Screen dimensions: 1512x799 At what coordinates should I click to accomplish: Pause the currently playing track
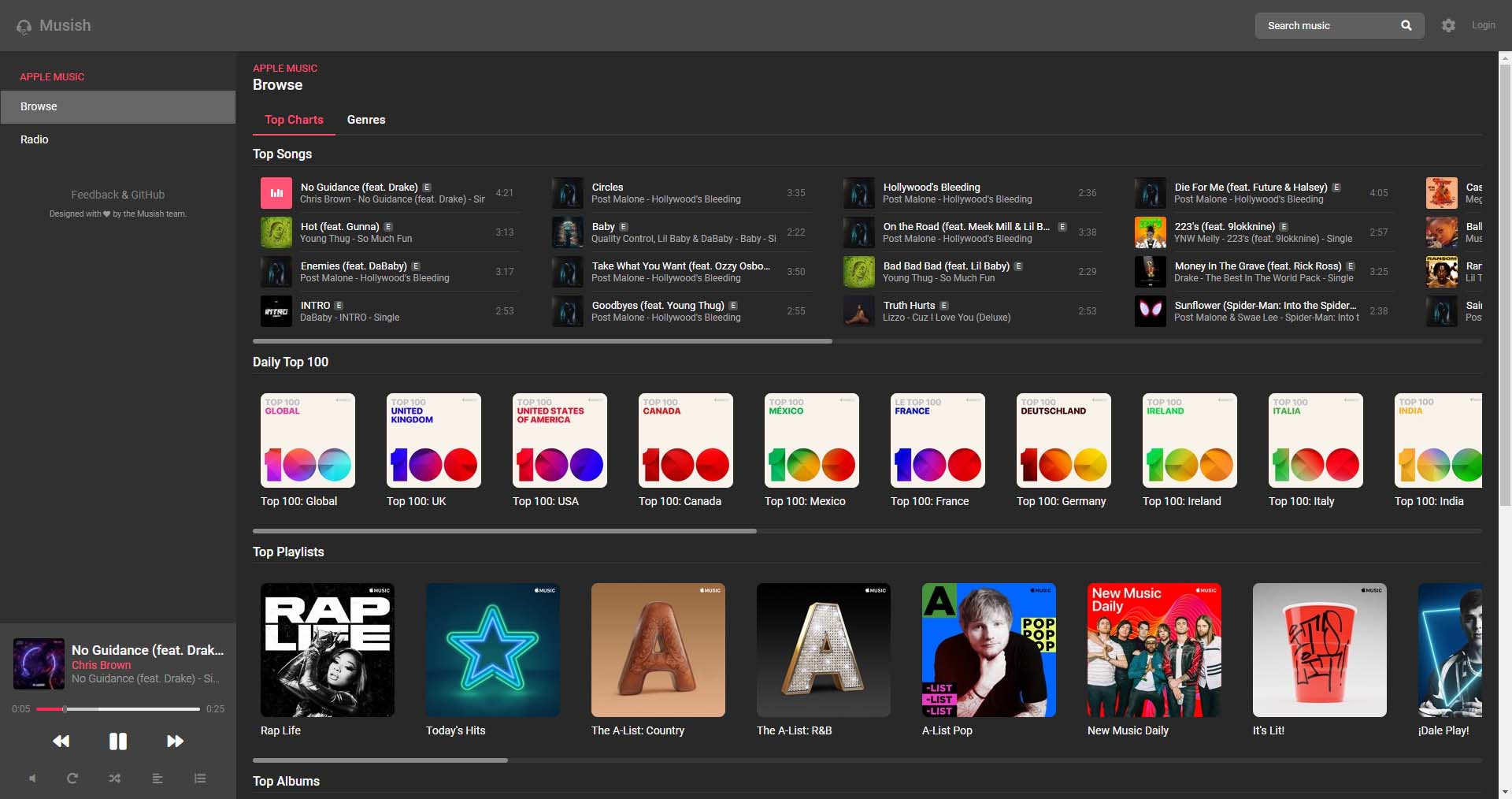click(118, 741)
